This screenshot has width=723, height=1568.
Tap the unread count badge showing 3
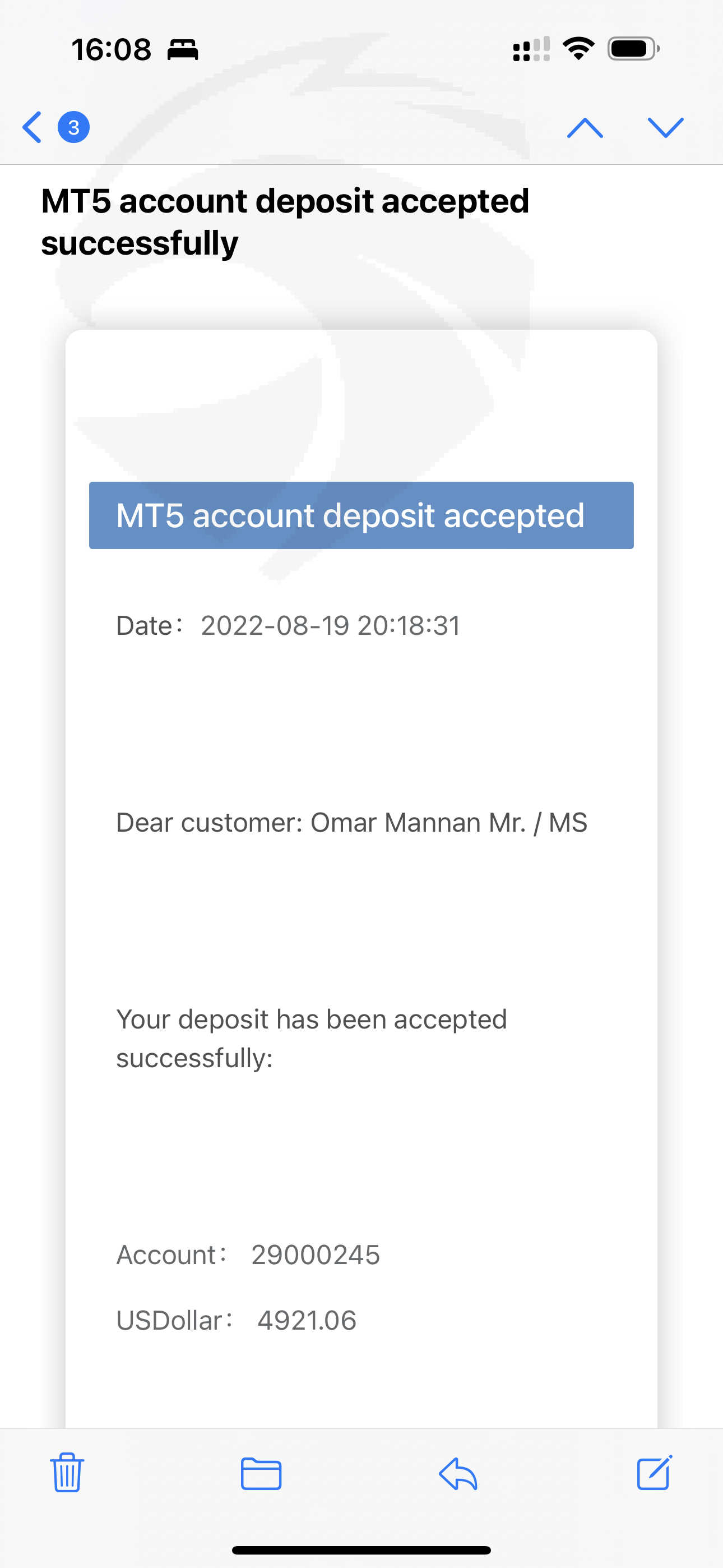coord(73,127)
